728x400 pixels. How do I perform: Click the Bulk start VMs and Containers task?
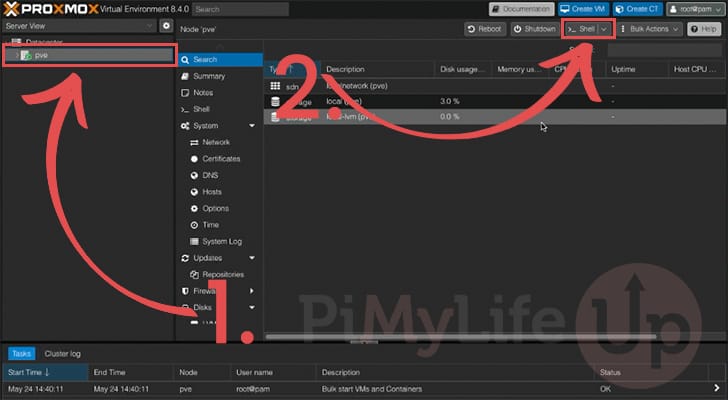(372, 389)
